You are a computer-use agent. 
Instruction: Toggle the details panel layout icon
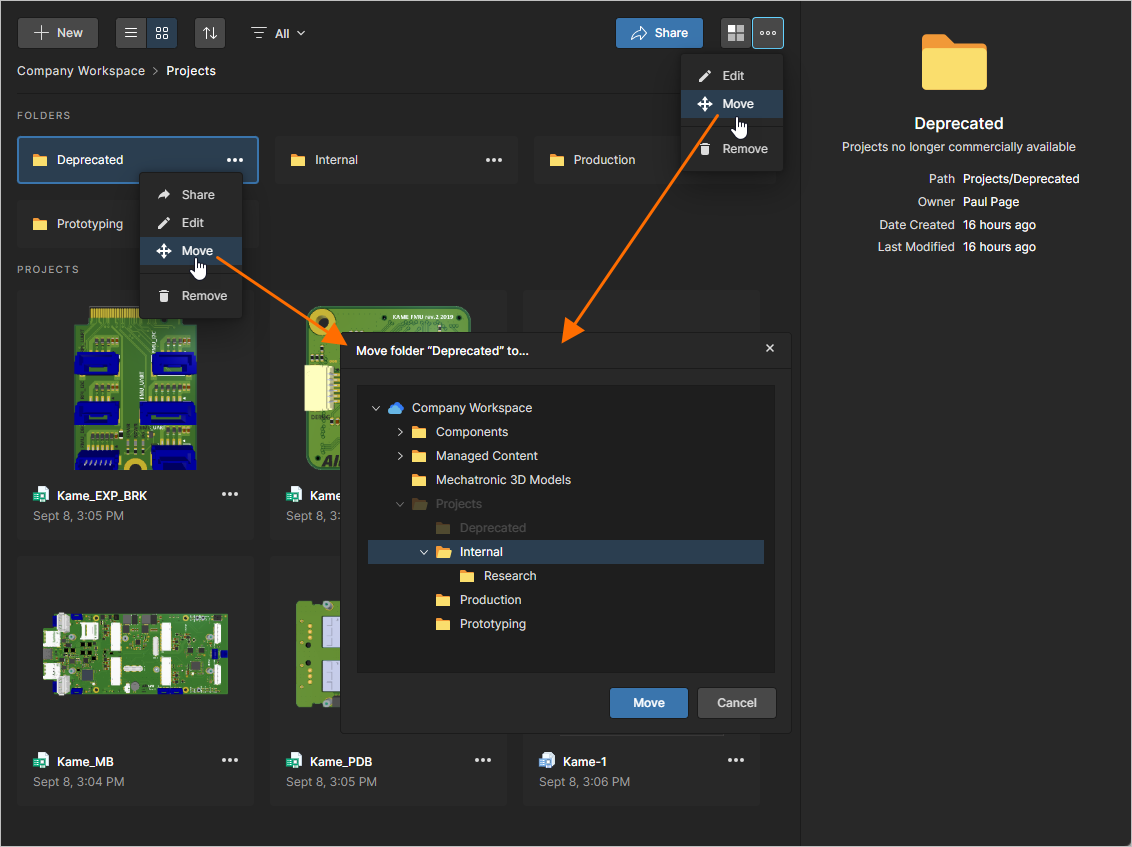736,33
